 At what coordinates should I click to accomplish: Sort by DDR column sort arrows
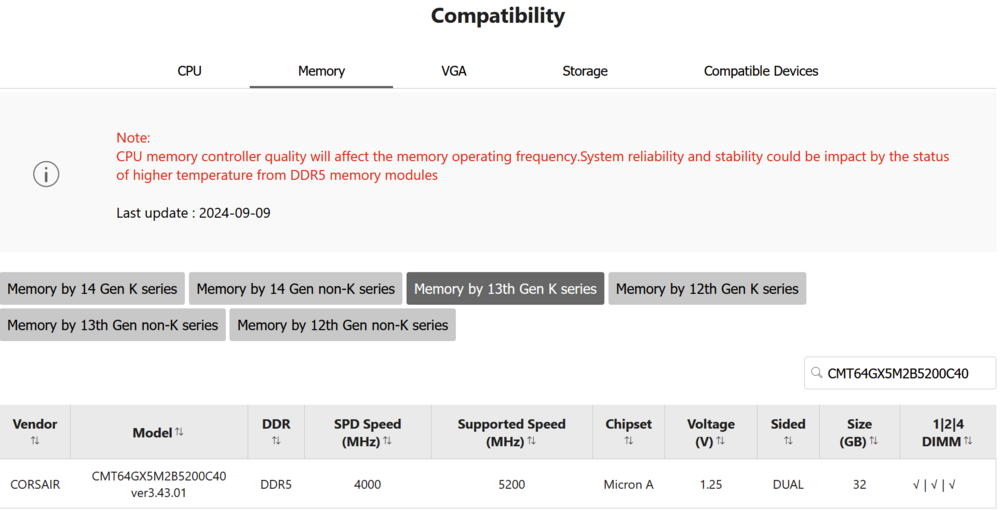pos(276,441)
